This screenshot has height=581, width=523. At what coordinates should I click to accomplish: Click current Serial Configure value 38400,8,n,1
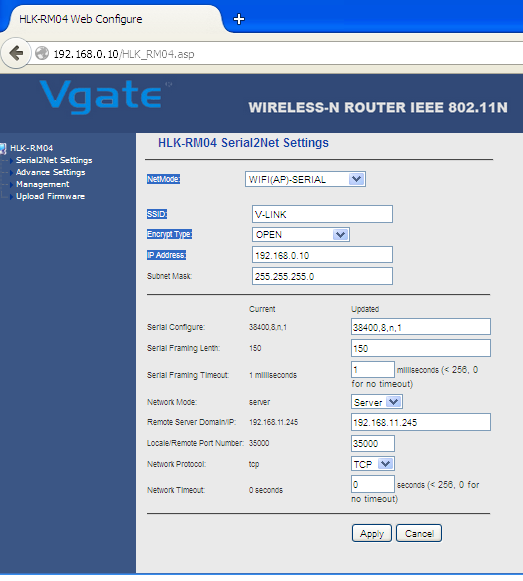pyautogui.click(x=268, y=327)
